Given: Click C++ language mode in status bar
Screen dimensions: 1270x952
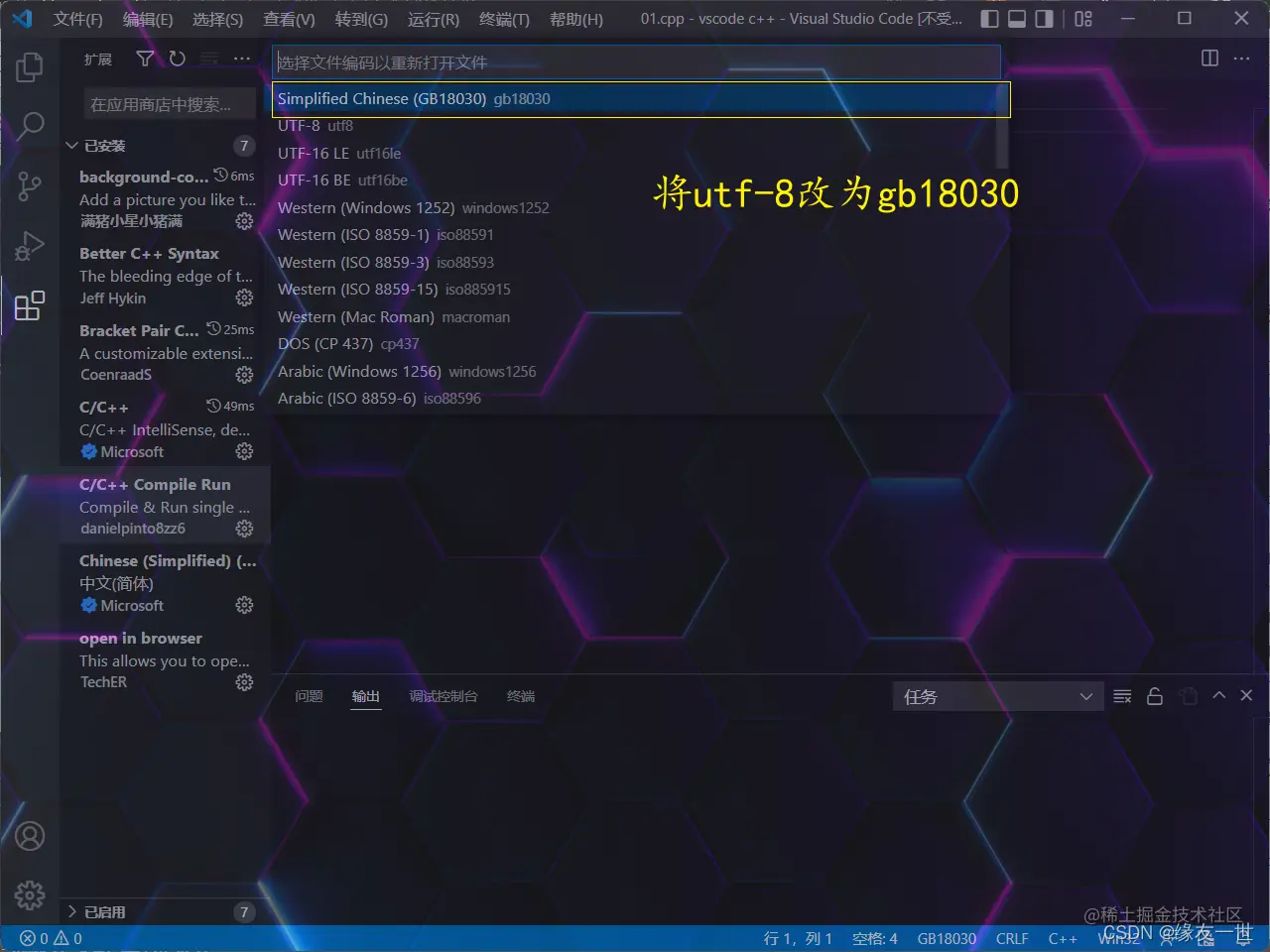Looking at the screenshot, I should (x=1063, y=938).
